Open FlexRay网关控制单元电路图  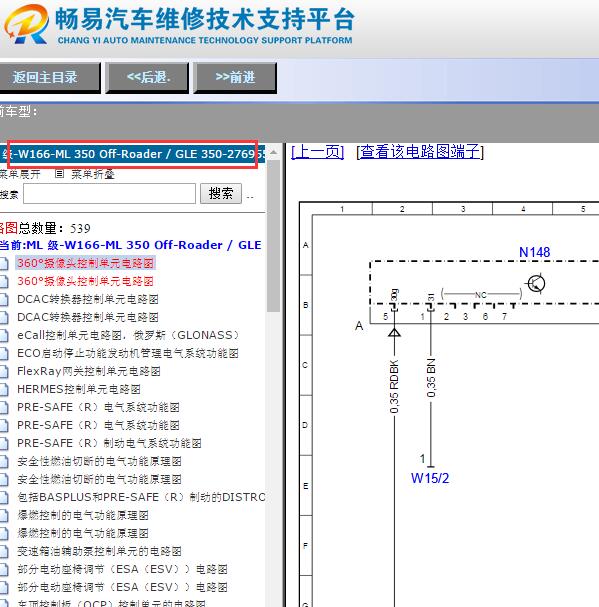[89, 371]
